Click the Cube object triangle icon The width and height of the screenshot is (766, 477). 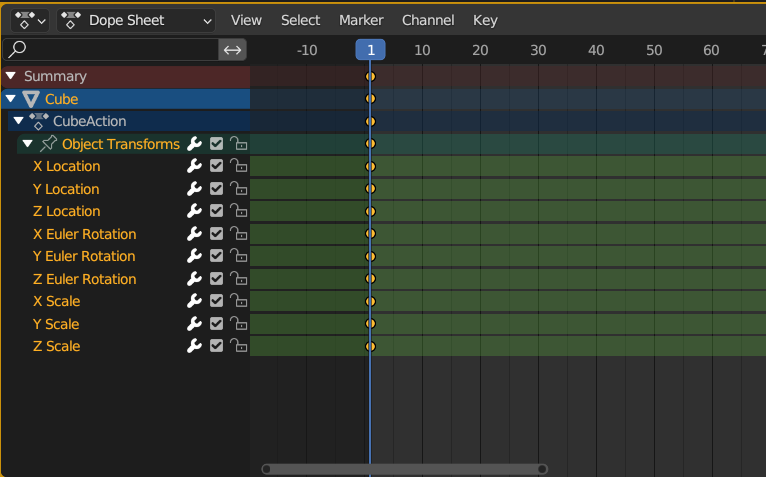(31, 99)
